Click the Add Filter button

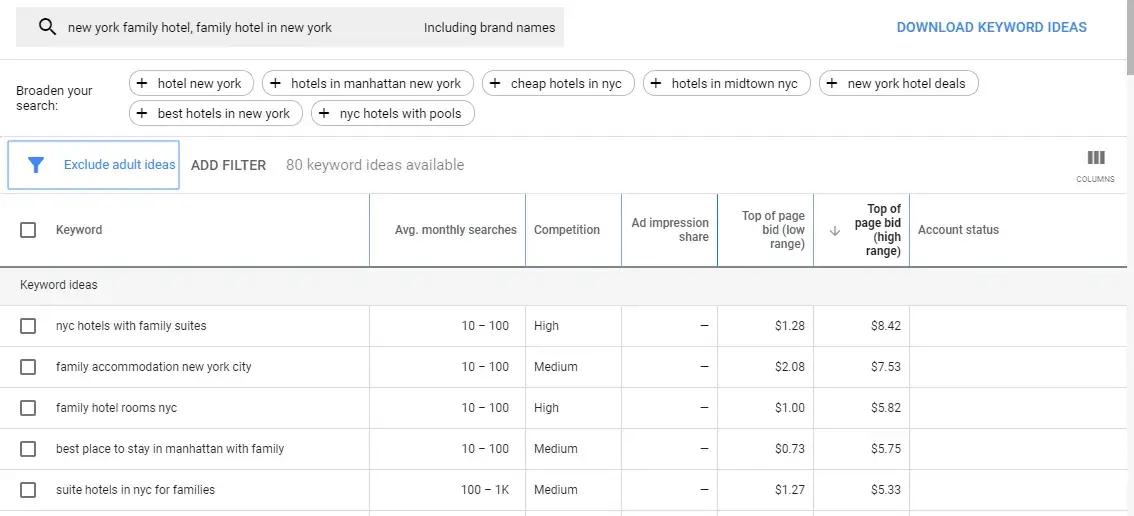click(x=228, y=165)
